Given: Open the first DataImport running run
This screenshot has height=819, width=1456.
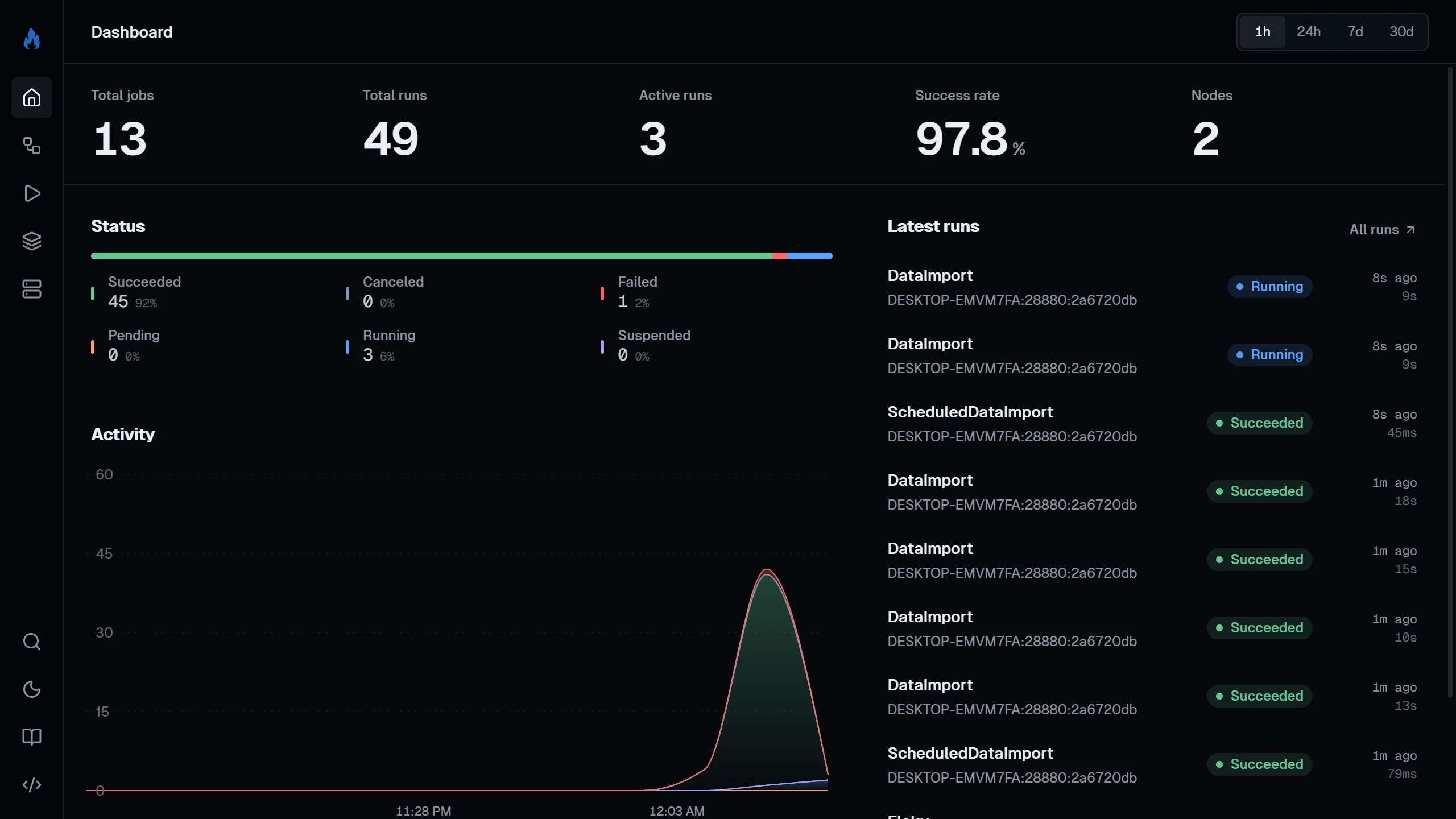Looking at the screenshot, I should pyautogui.click(x=1152, y=287).
